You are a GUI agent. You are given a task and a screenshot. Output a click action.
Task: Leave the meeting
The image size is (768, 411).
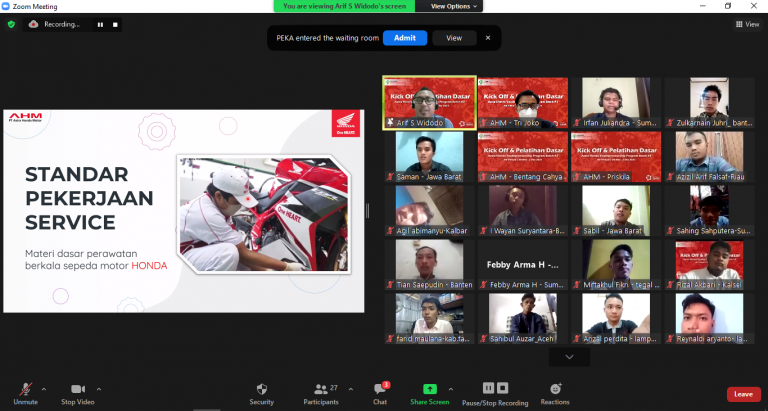click(743, 394)
